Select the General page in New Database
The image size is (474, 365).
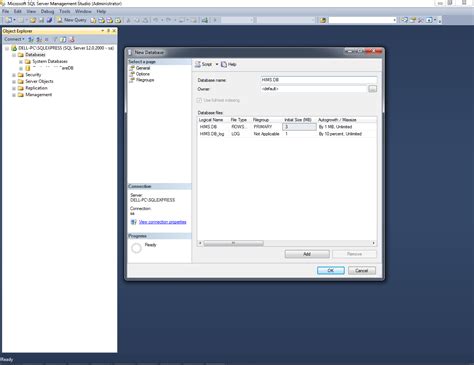(143, 68)
